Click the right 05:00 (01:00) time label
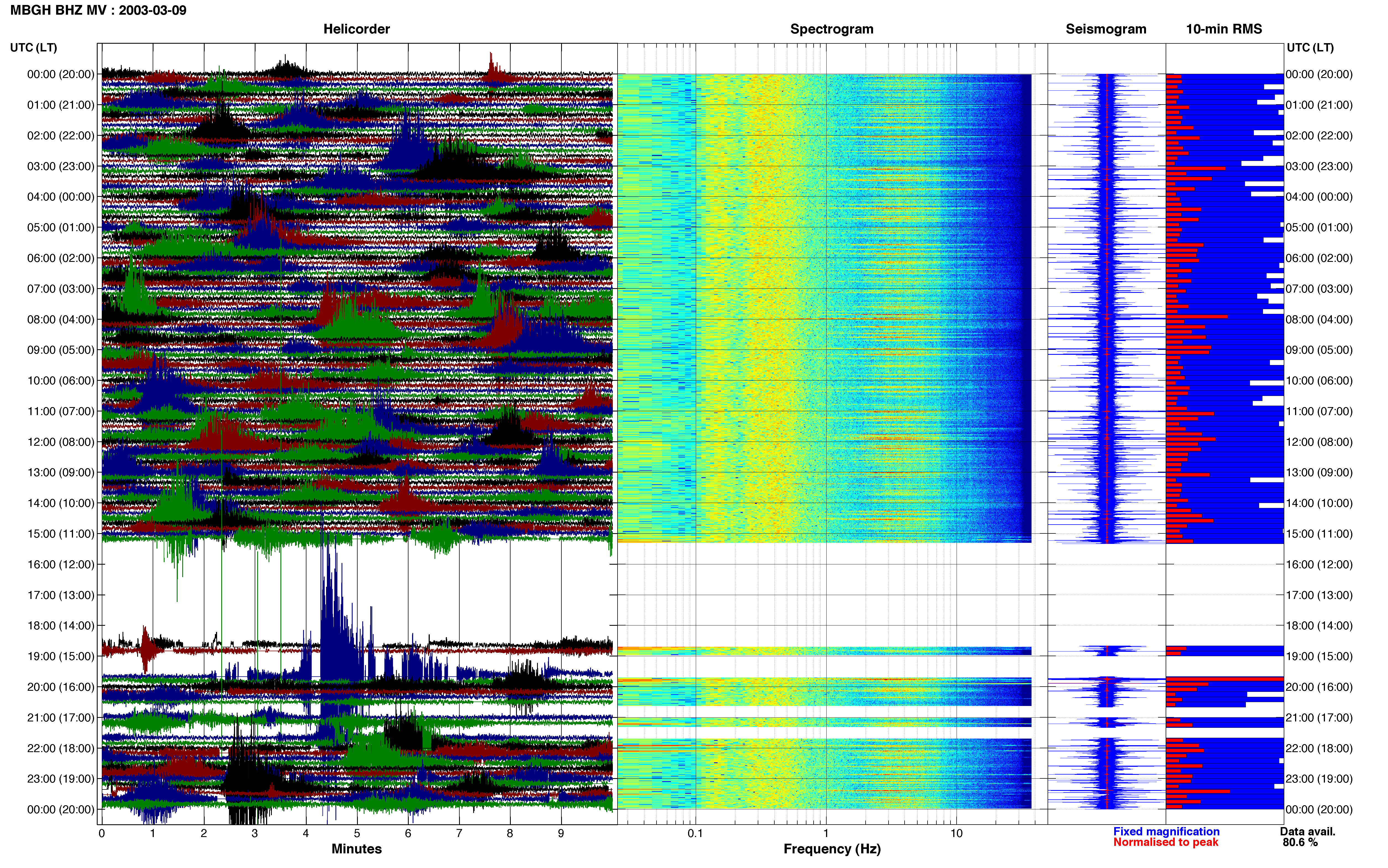The image size is (1388, 868). click(1319, 228)
